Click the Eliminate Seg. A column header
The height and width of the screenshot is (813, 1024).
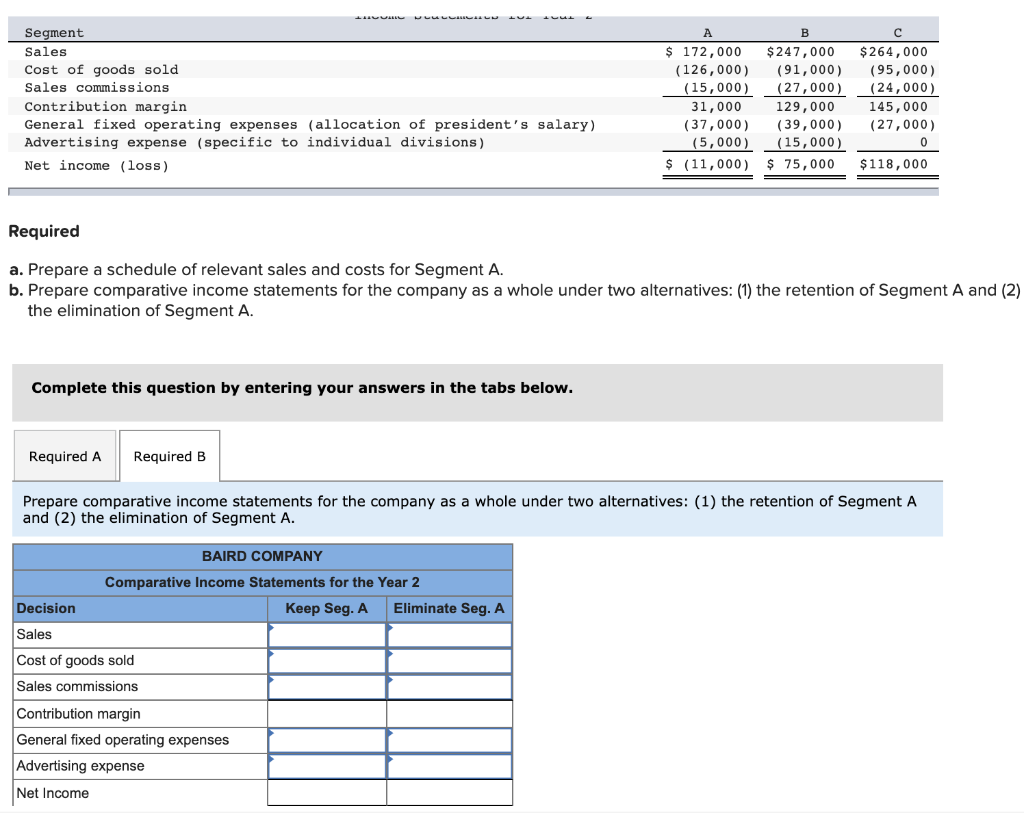(x=449, y=609)
